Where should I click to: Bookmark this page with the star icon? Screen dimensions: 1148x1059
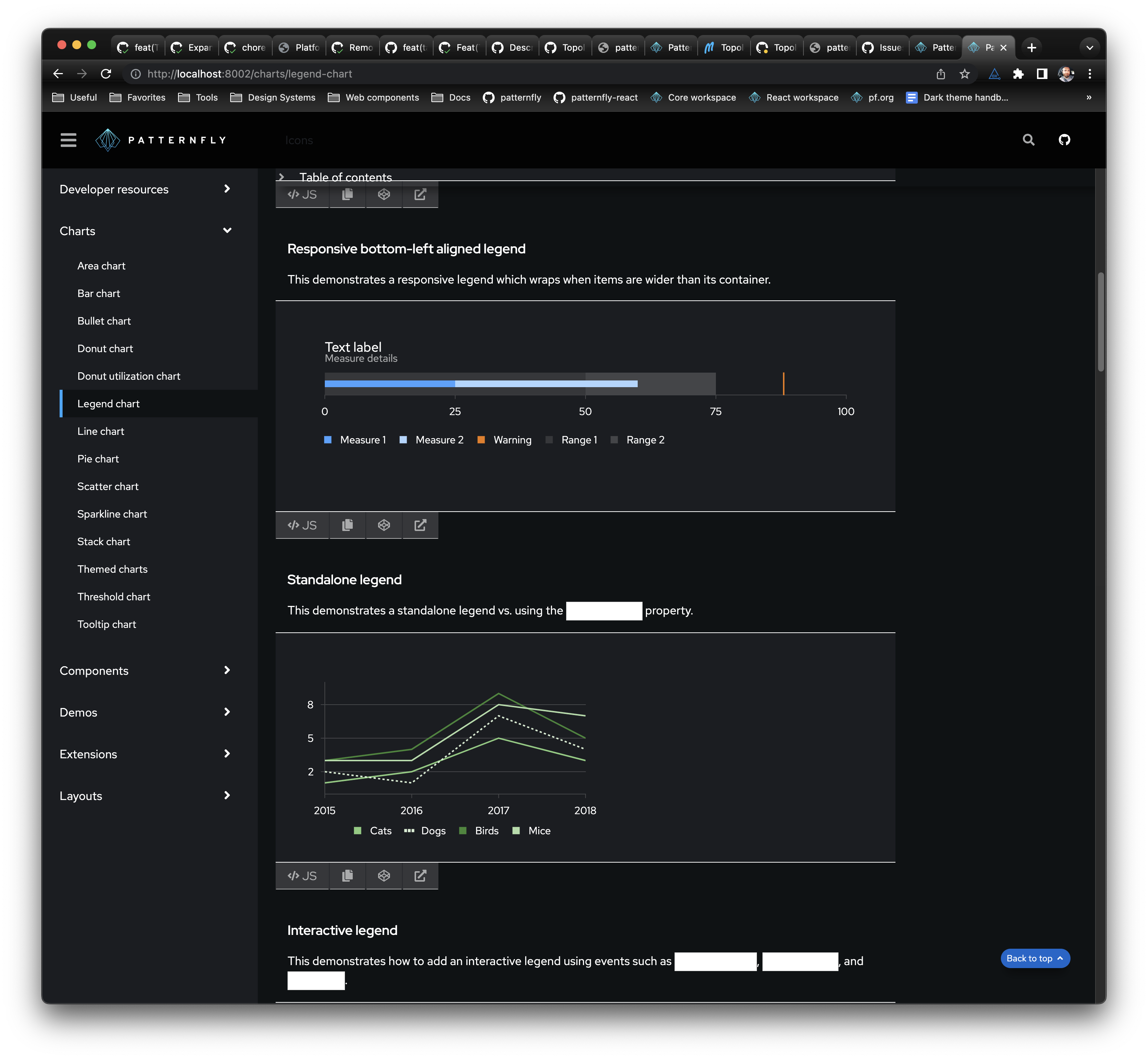(x=965, y=74)
